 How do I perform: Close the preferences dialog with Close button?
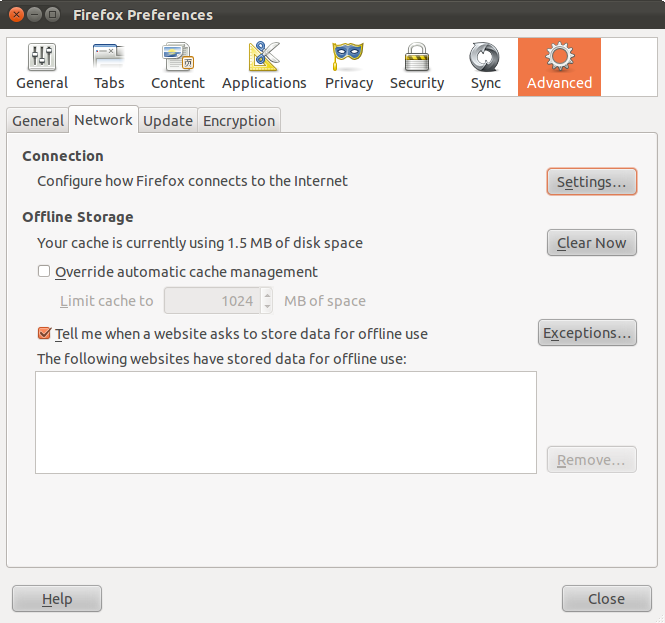606,598
